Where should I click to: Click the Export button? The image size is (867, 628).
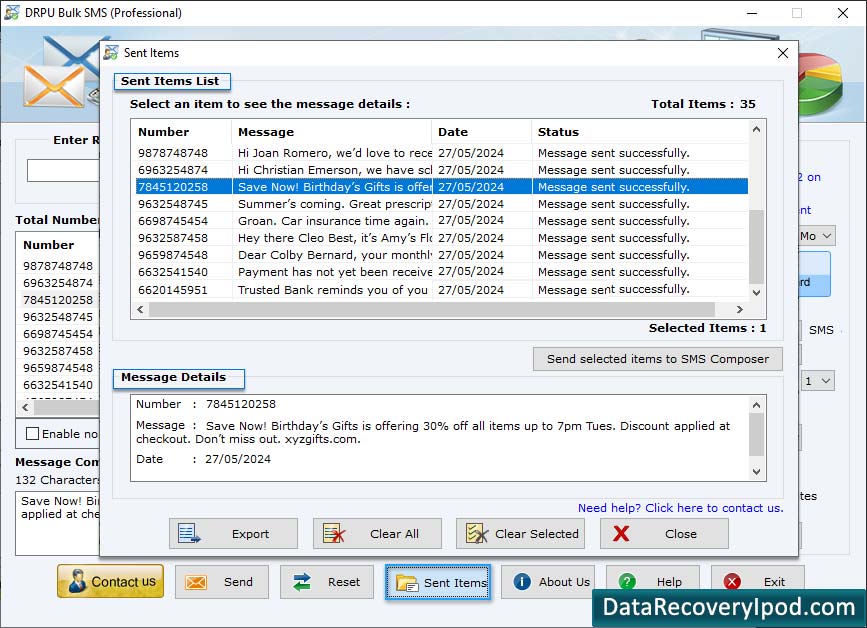tap(233, 533)
